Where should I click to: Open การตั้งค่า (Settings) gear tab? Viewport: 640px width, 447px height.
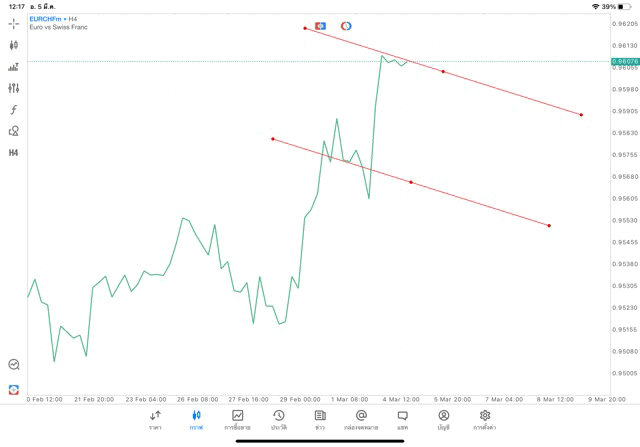pyautogui.click(x=485, y=419)
